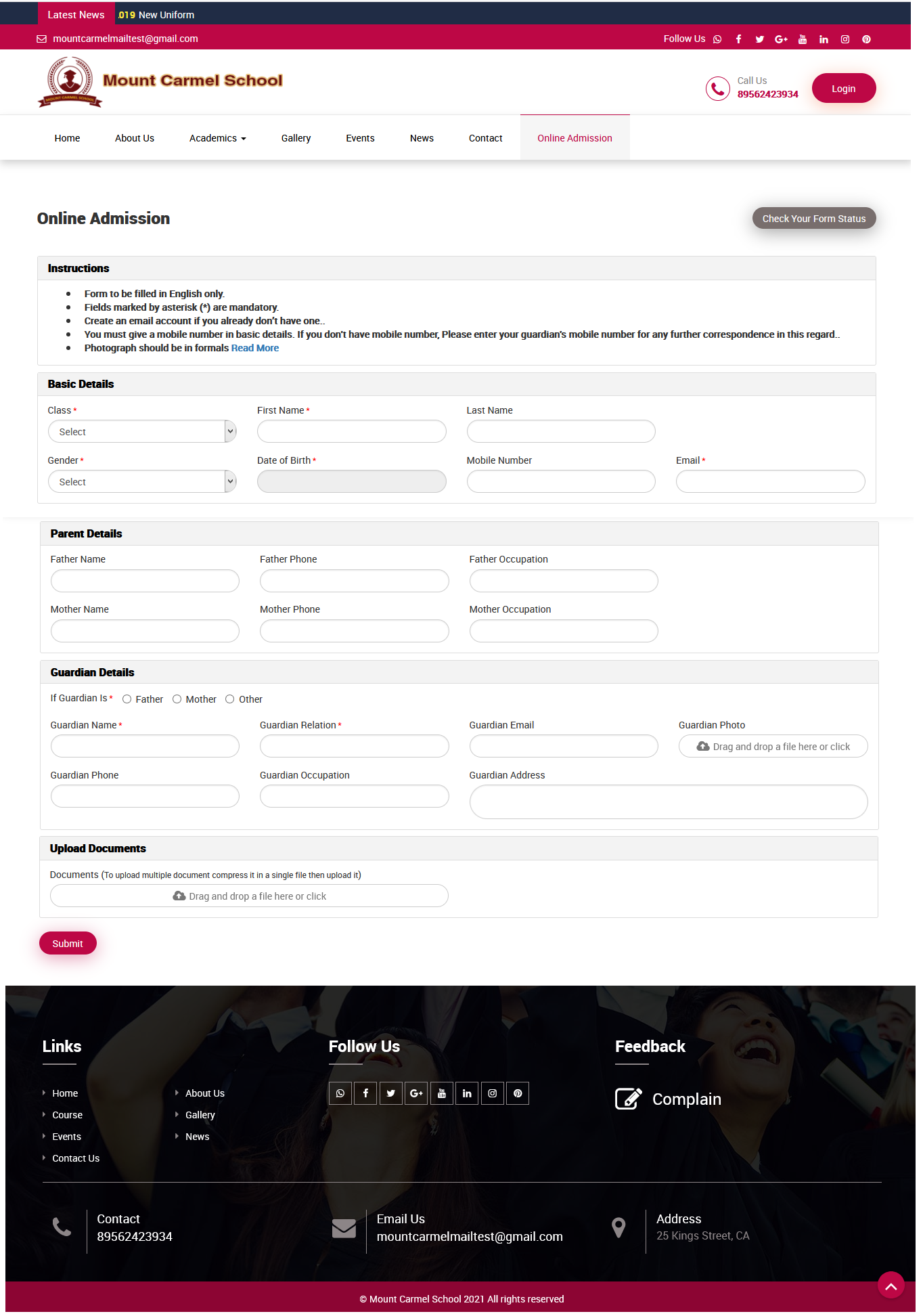
Task: Open the school's Facebook page icon
Action: pos(738,39)
